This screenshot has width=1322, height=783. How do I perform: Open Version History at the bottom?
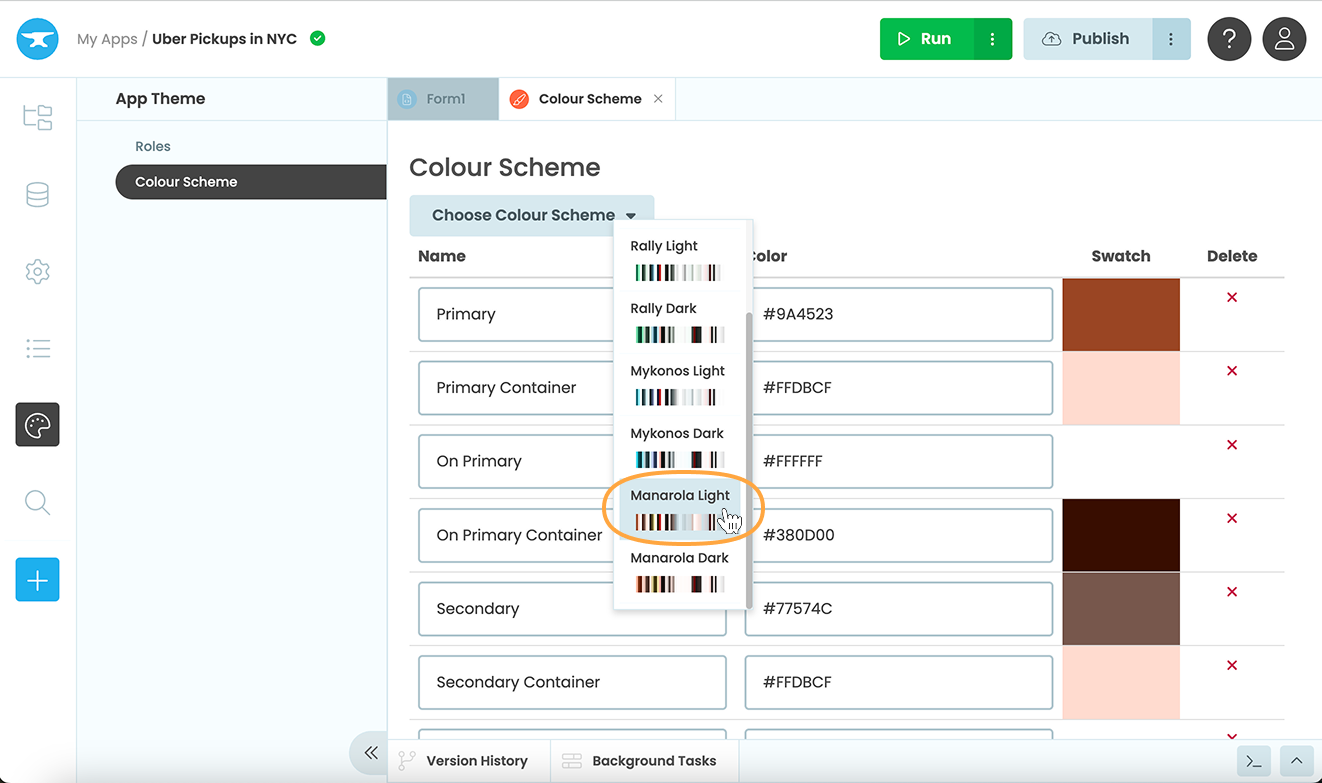pos(470,761)
